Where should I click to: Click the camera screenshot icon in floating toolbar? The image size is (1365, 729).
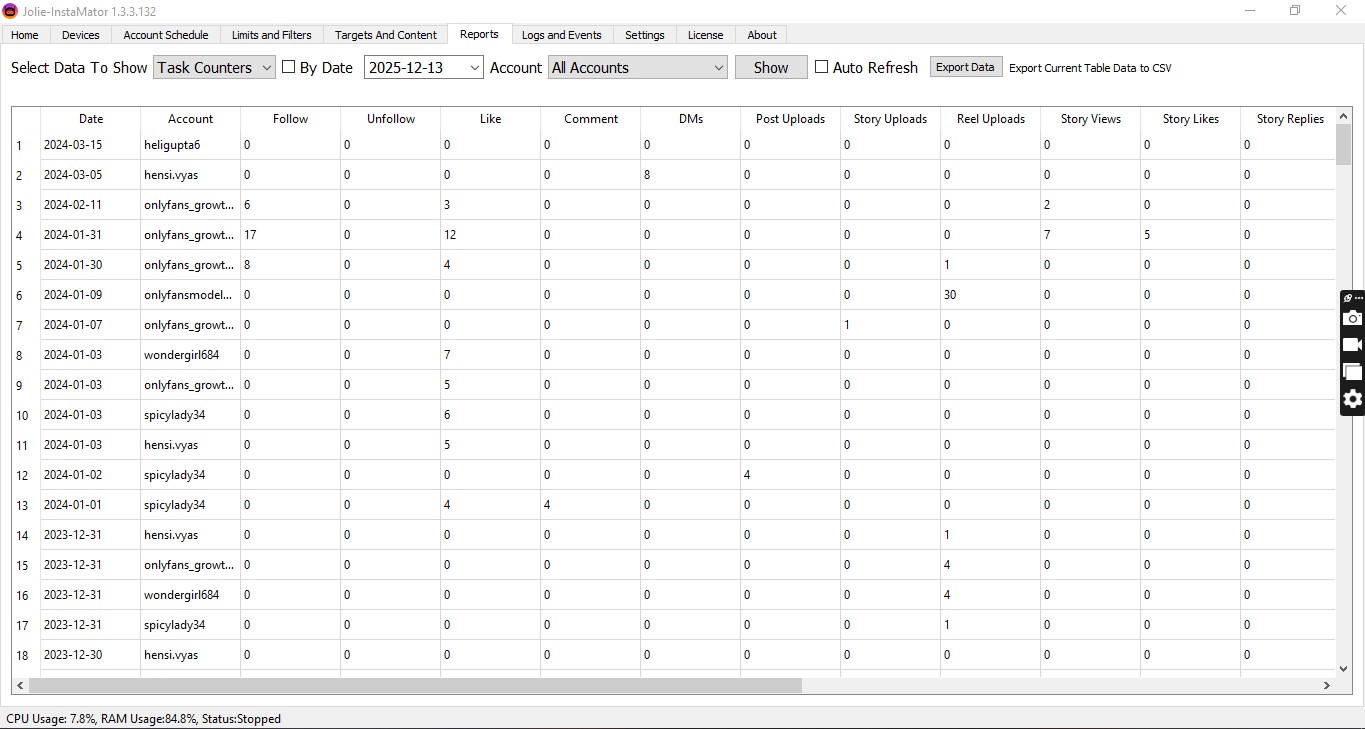[1352, 318]
